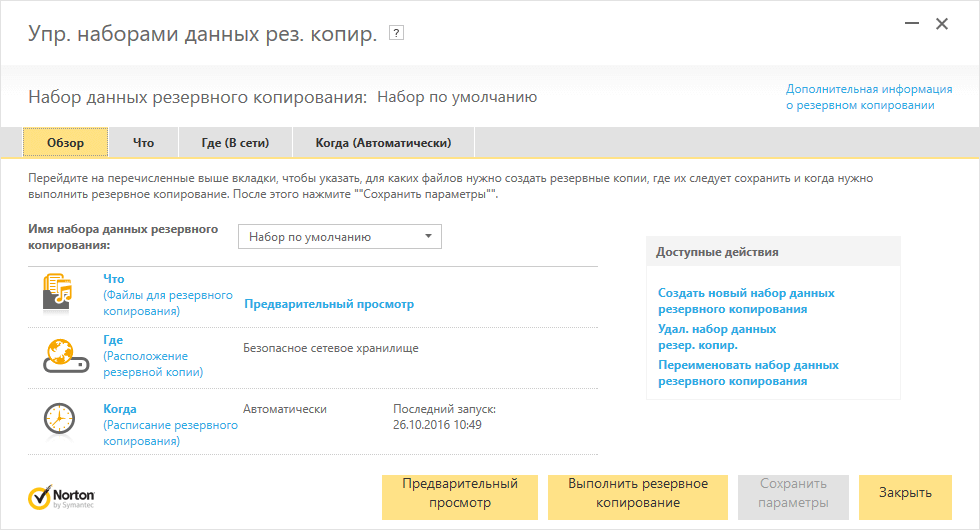Open 'Дополнительная информация о резервном копировании' link
This screenshot has height=530, width=980.
(860, 97)
